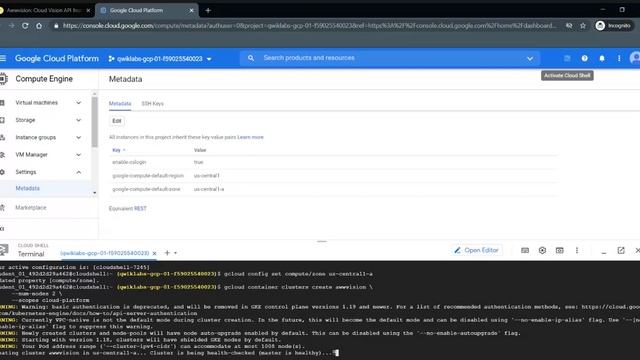Click the Settings gear icon in sidebar
The image size is (640, 360).
[x=2, y=172]
